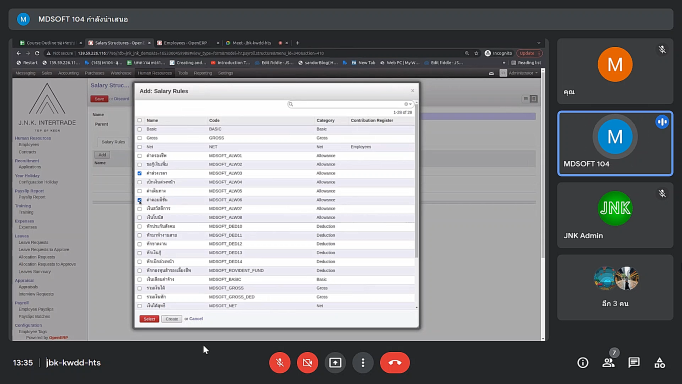Viewport: 682px width, 384px height.
Task: Click the Incognito indicator in the browser
Action: 498,53
